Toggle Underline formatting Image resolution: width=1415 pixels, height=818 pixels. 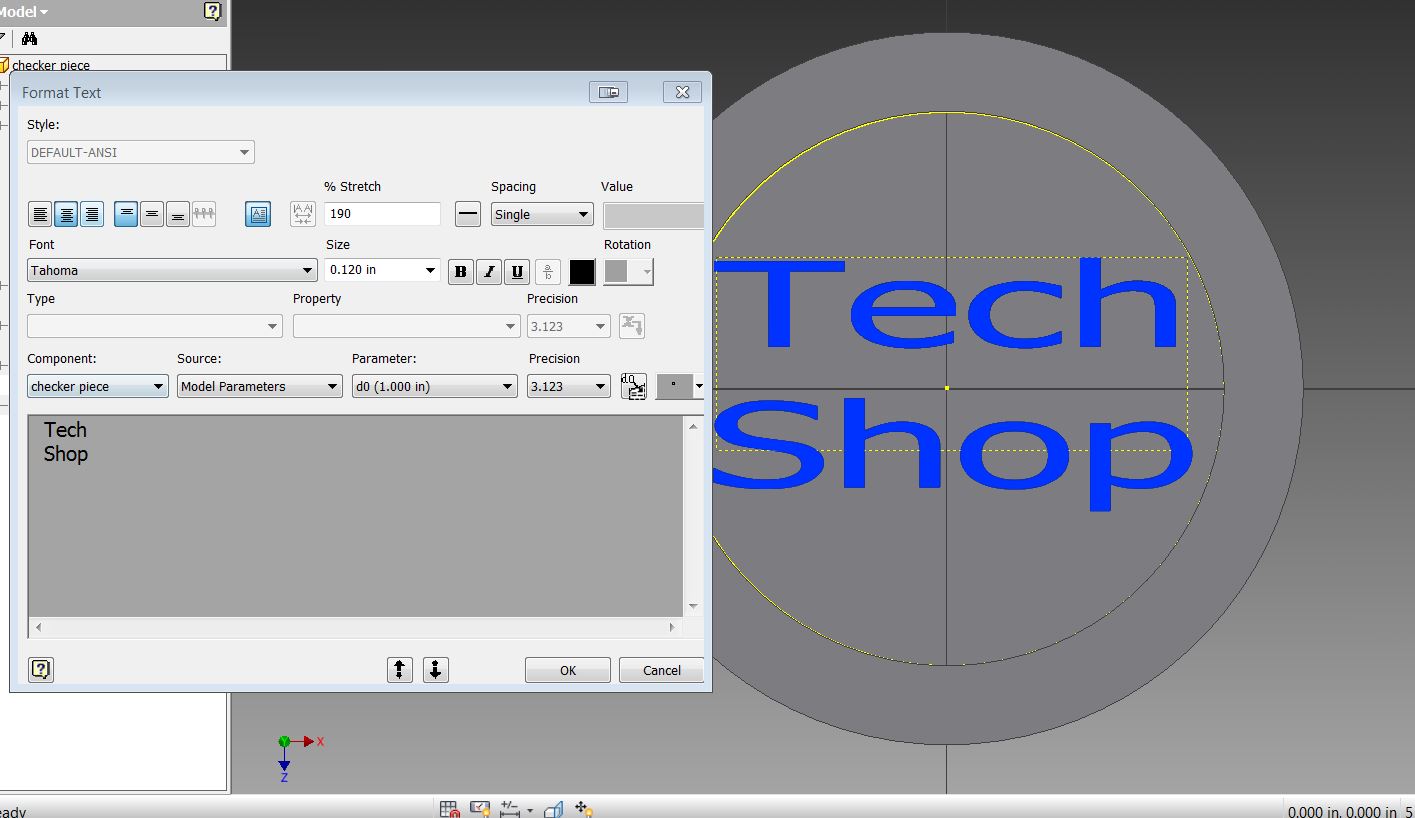517,271
